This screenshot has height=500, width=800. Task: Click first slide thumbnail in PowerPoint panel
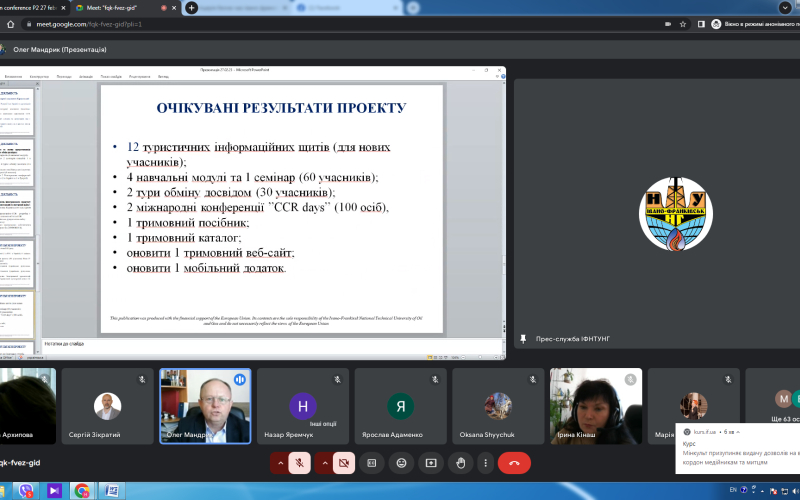tap(17, 111)
